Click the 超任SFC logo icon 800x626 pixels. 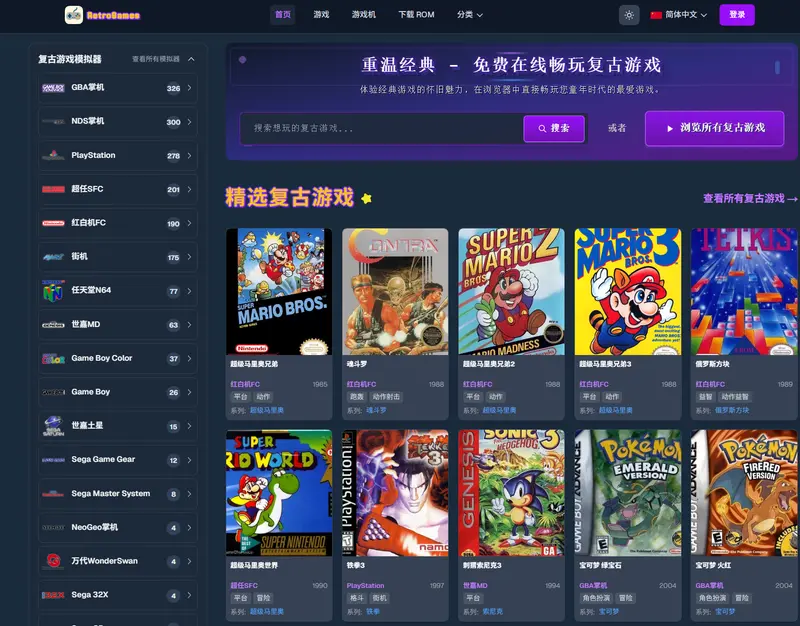[53, 189]
